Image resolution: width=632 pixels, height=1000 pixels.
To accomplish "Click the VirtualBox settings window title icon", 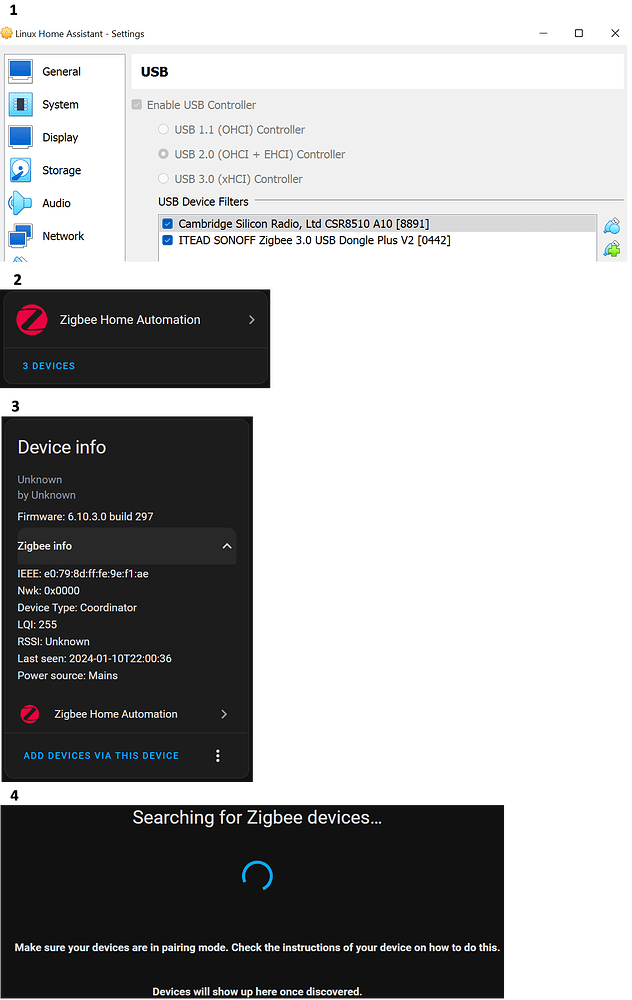I will [7, 33].
